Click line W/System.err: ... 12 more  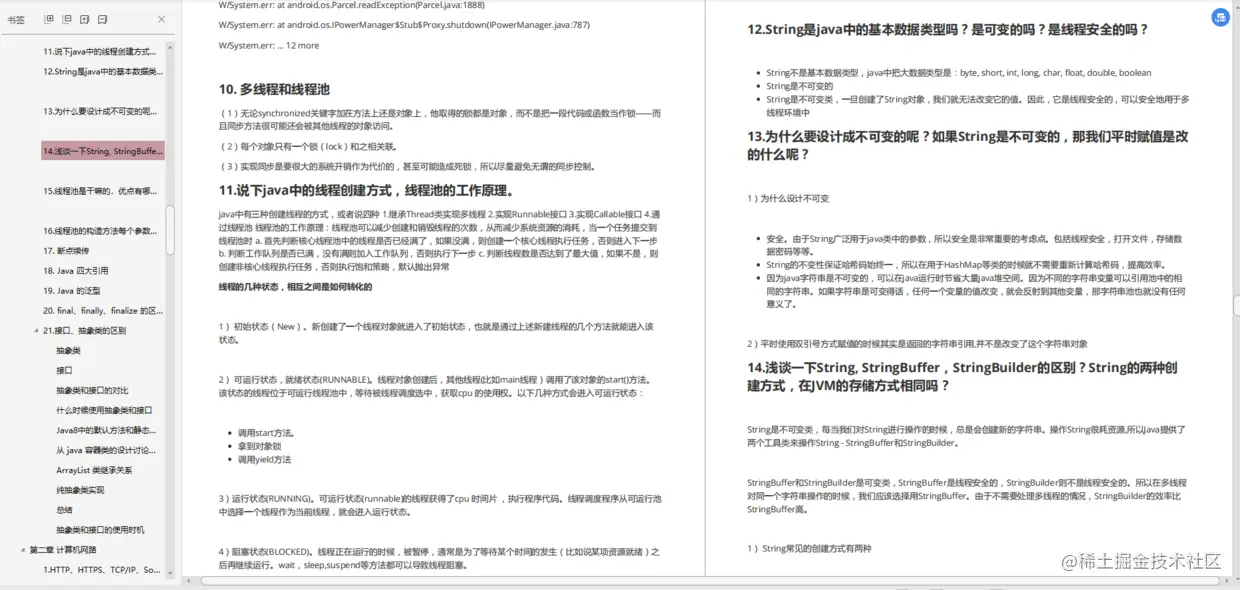click(x=269, y=45)
